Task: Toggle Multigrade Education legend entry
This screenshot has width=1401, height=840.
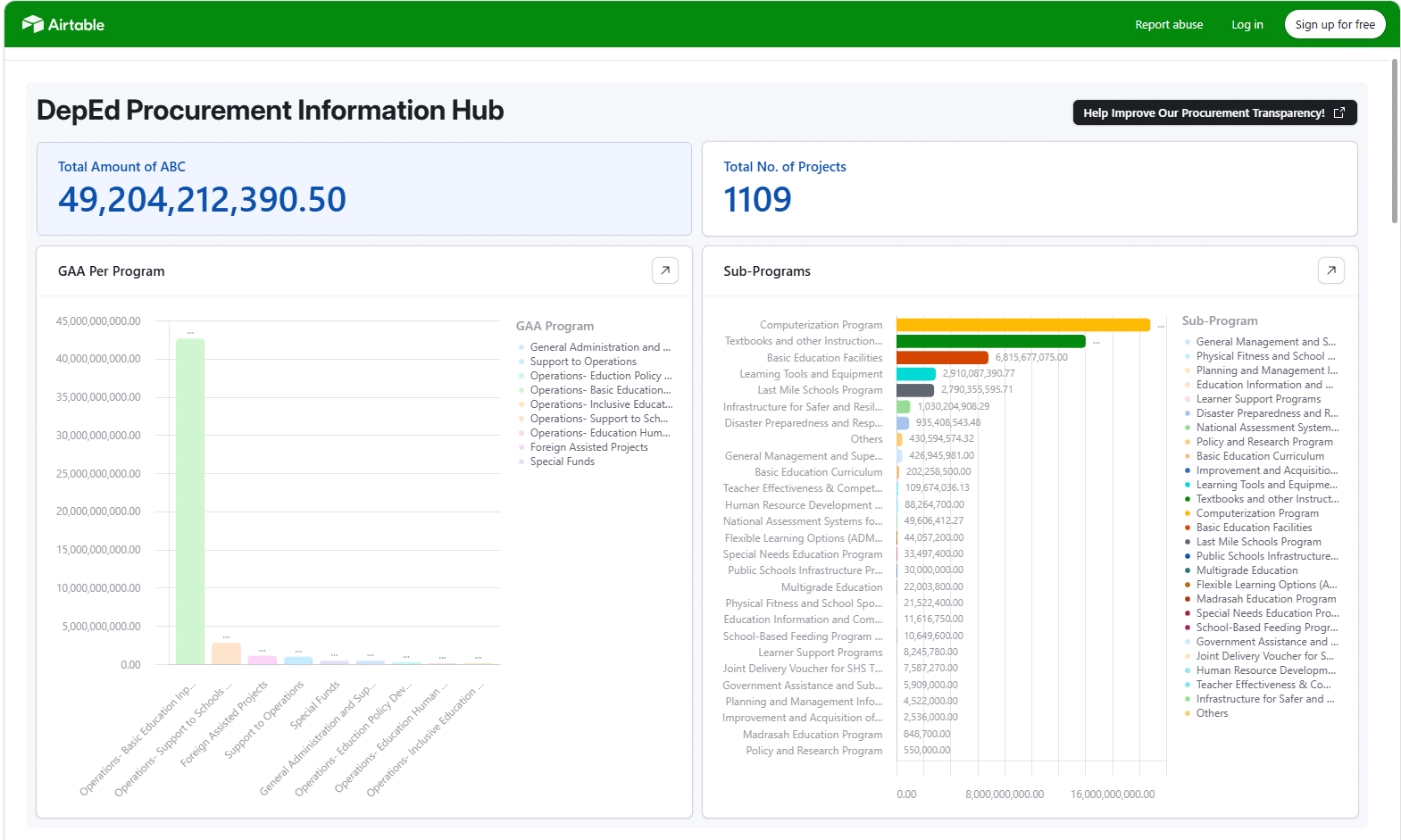Action: [x=1241, y=570]
